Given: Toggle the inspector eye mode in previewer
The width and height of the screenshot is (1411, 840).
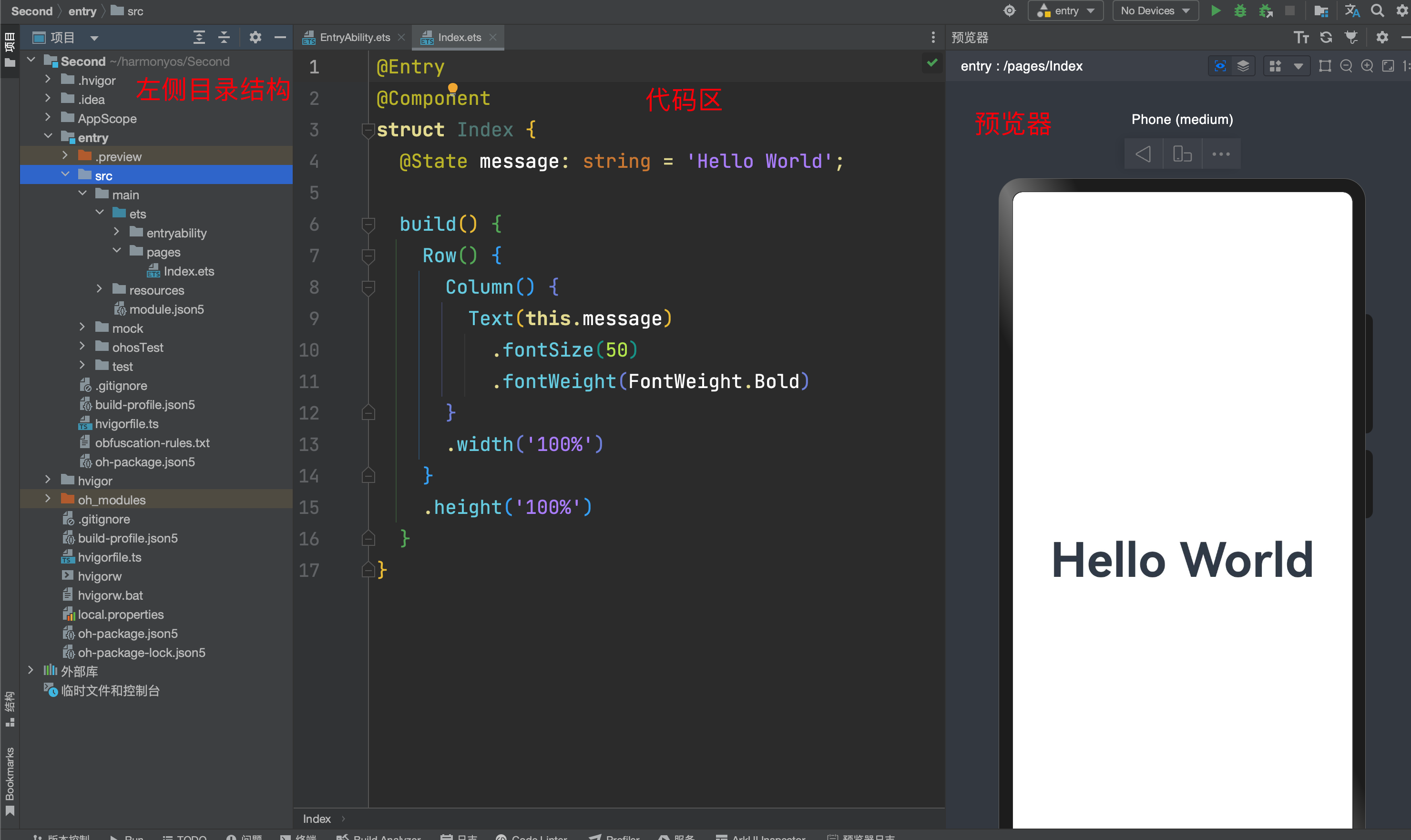Looking at the screenshot, I should [x=1220, y=66].
